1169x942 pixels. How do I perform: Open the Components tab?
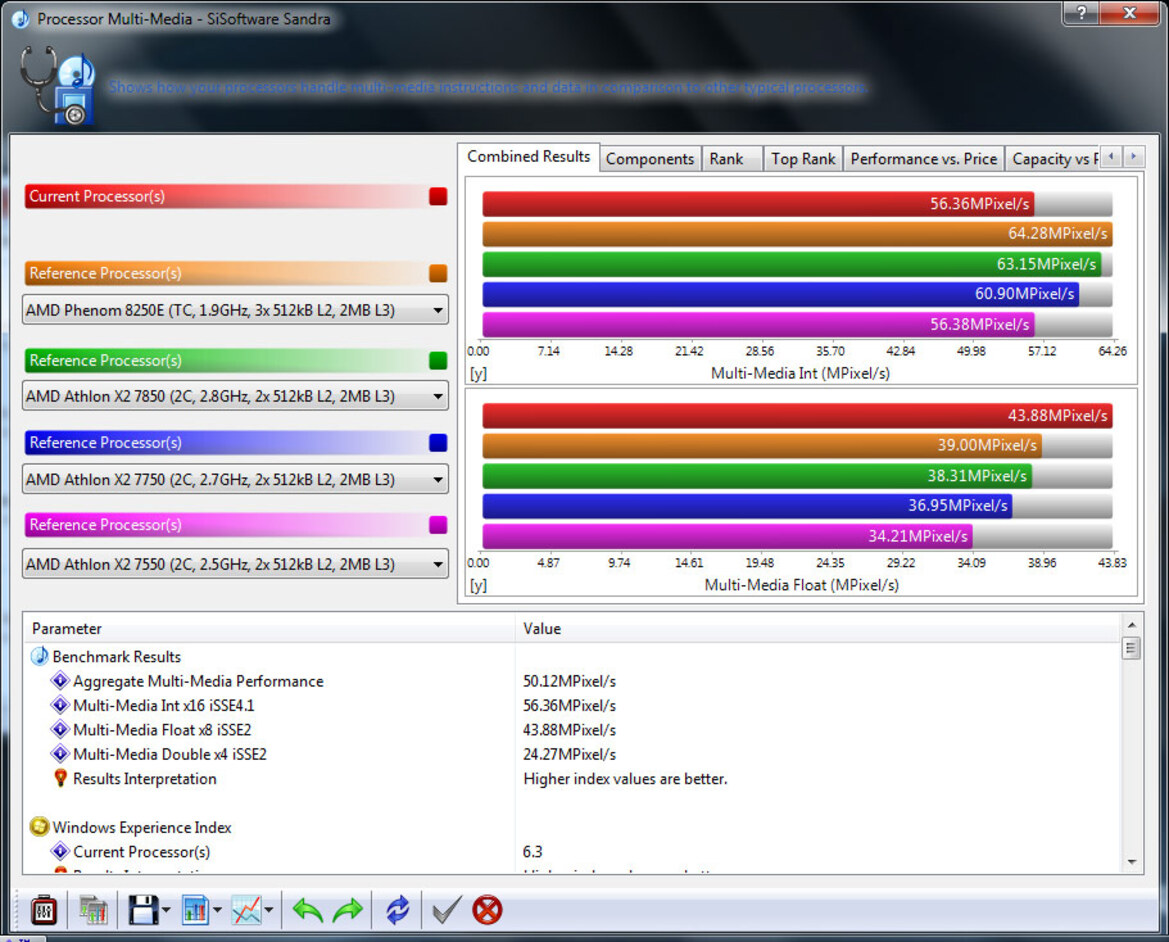click(x=649, y=159)
